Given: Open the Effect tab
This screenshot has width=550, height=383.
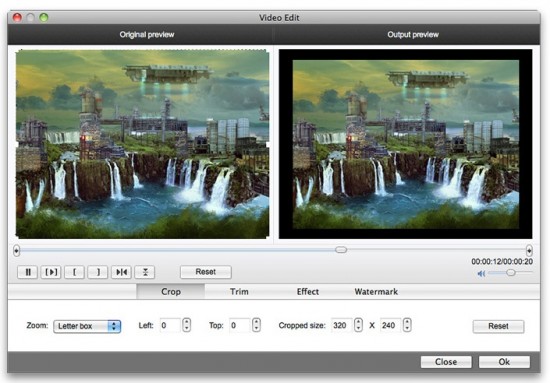Looking at the screenshot, I should 308,291.
